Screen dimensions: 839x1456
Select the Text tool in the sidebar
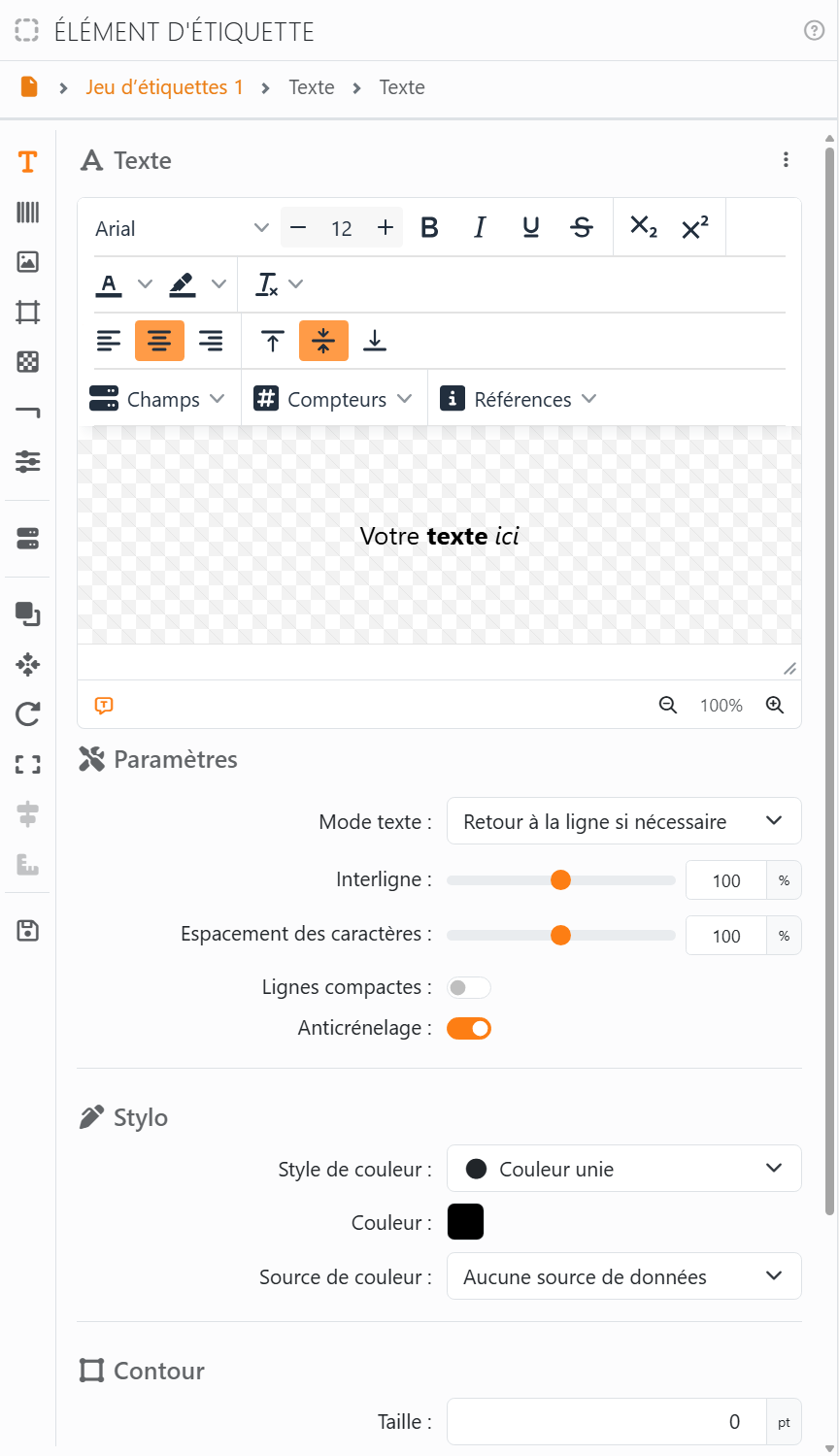tap(28, 161)
